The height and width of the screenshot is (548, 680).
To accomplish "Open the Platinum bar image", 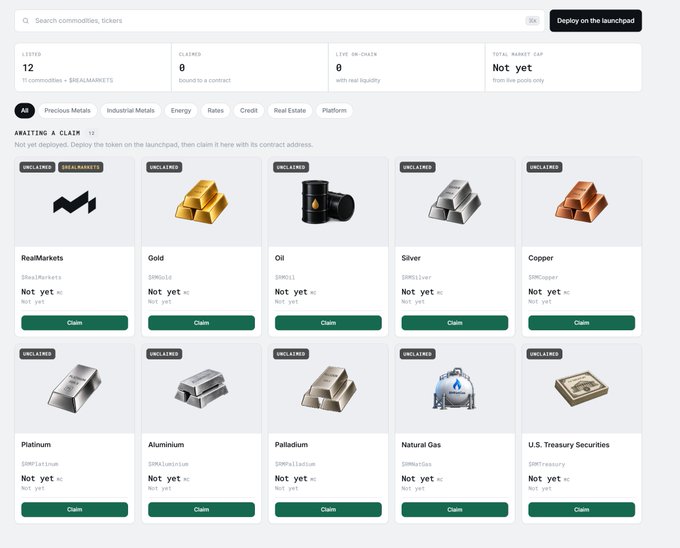I will [75, 388].
